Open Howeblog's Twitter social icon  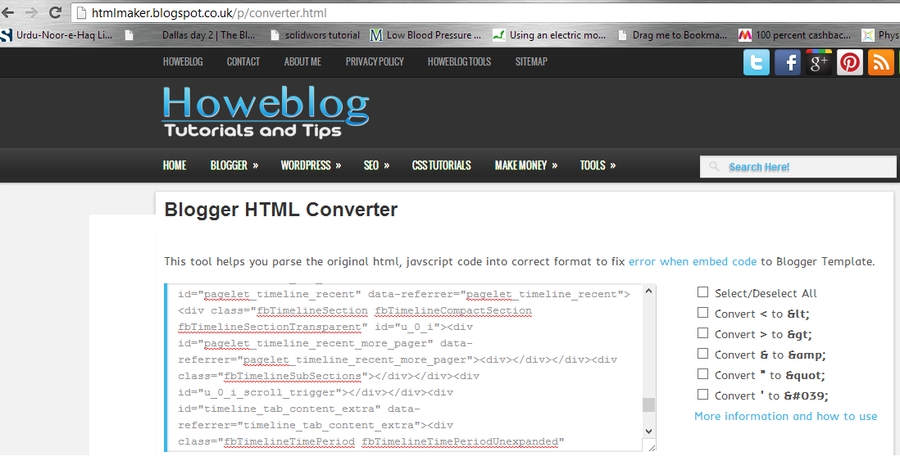click(x=757, y=62)
